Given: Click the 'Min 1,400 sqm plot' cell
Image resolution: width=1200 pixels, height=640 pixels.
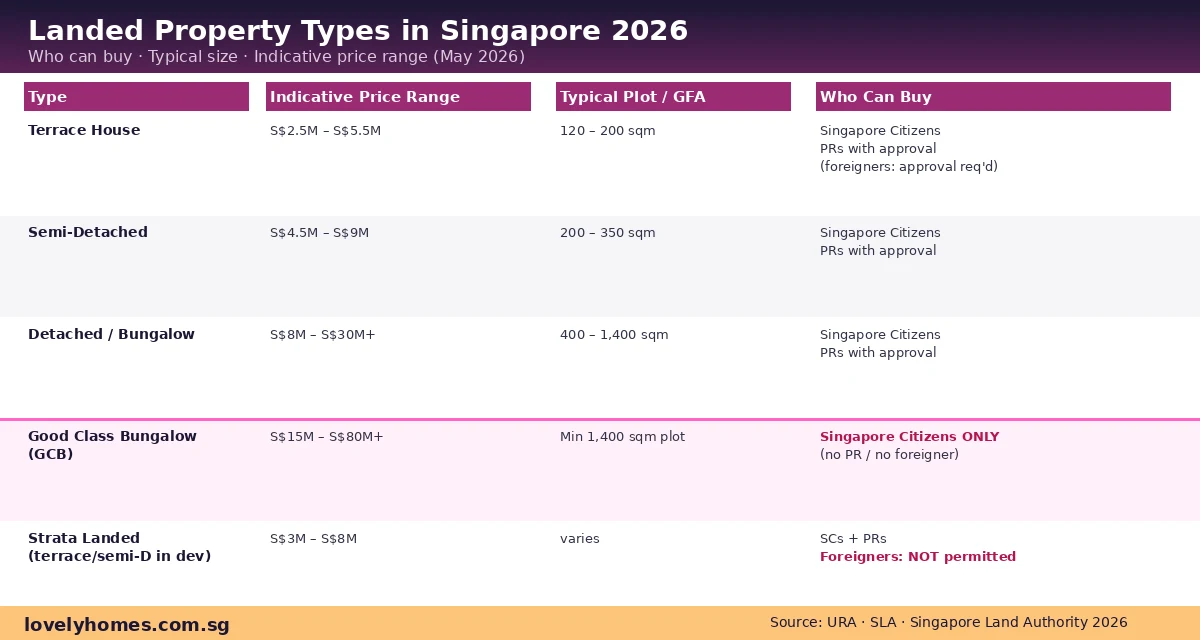Looking at the screenshot, I should pos(622,437).
